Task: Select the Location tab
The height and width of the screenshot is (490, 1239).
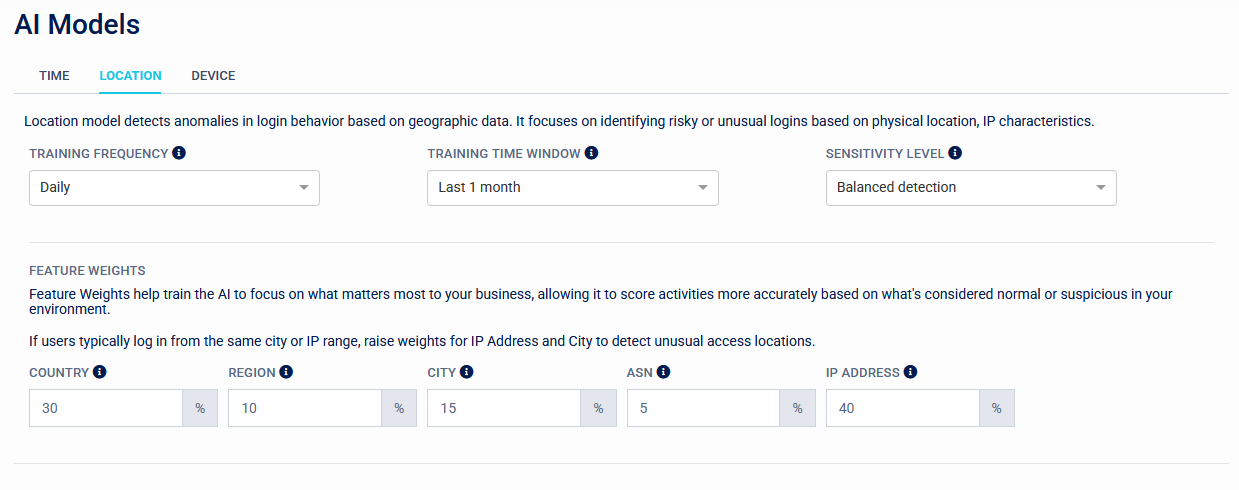Action: point(130,76)
